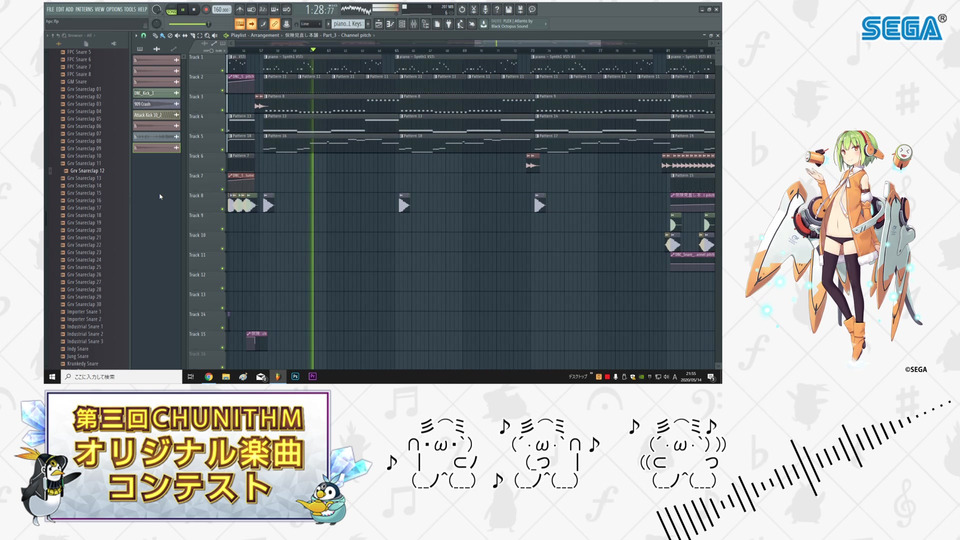Click the multilink to controllers icon
This screenshot has height=540, width=960.
coord(287,24)
